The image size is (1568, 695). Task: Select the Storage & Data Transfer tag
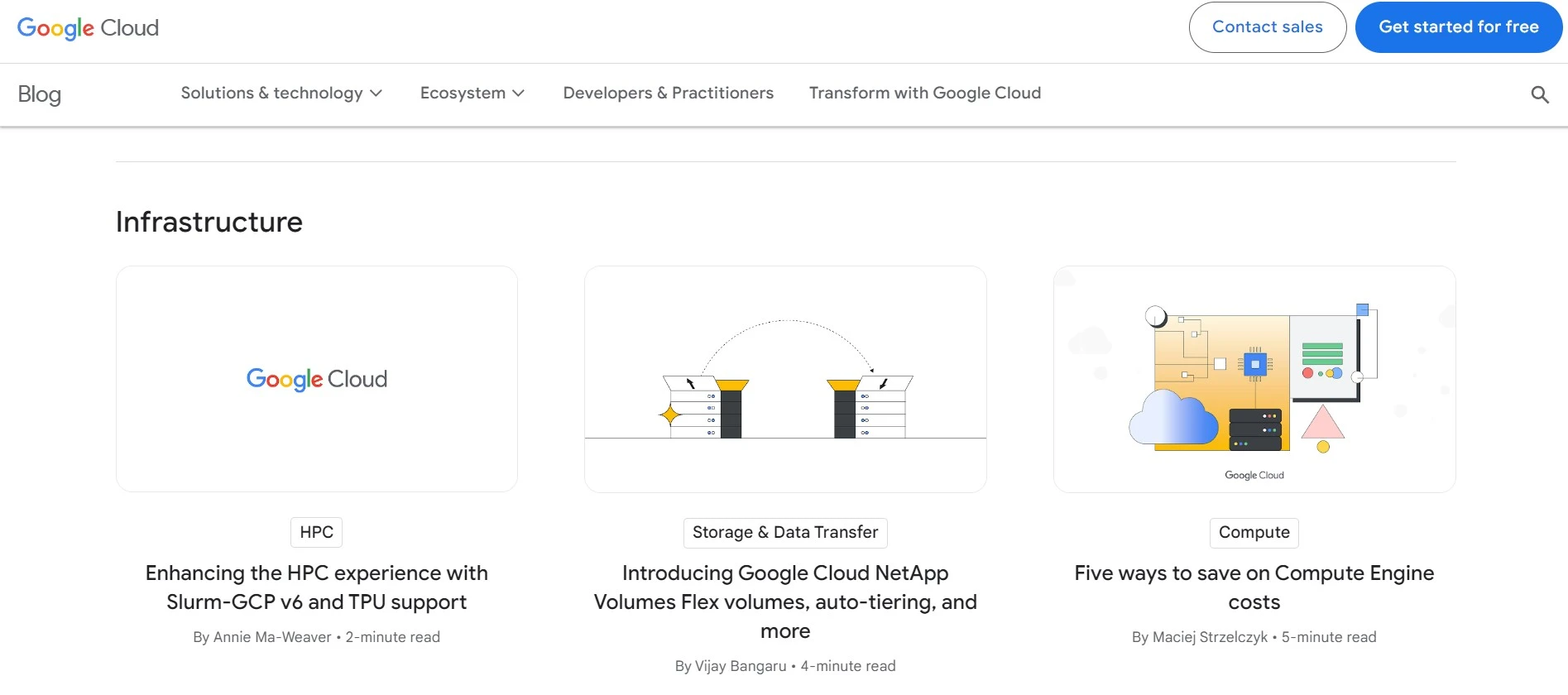click(785, 532)
